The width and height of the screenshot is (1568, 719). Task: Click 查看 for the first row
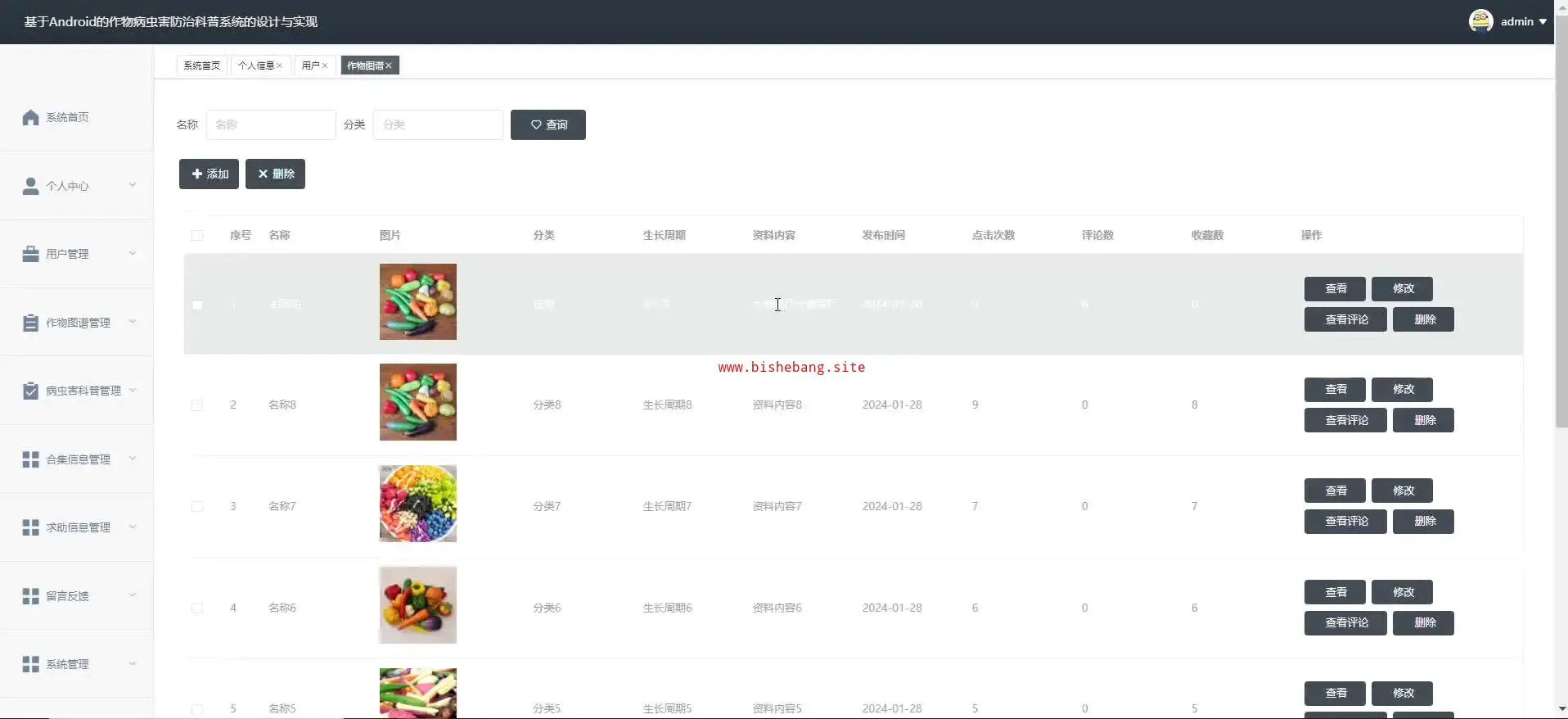click(x=1335, y=288)
